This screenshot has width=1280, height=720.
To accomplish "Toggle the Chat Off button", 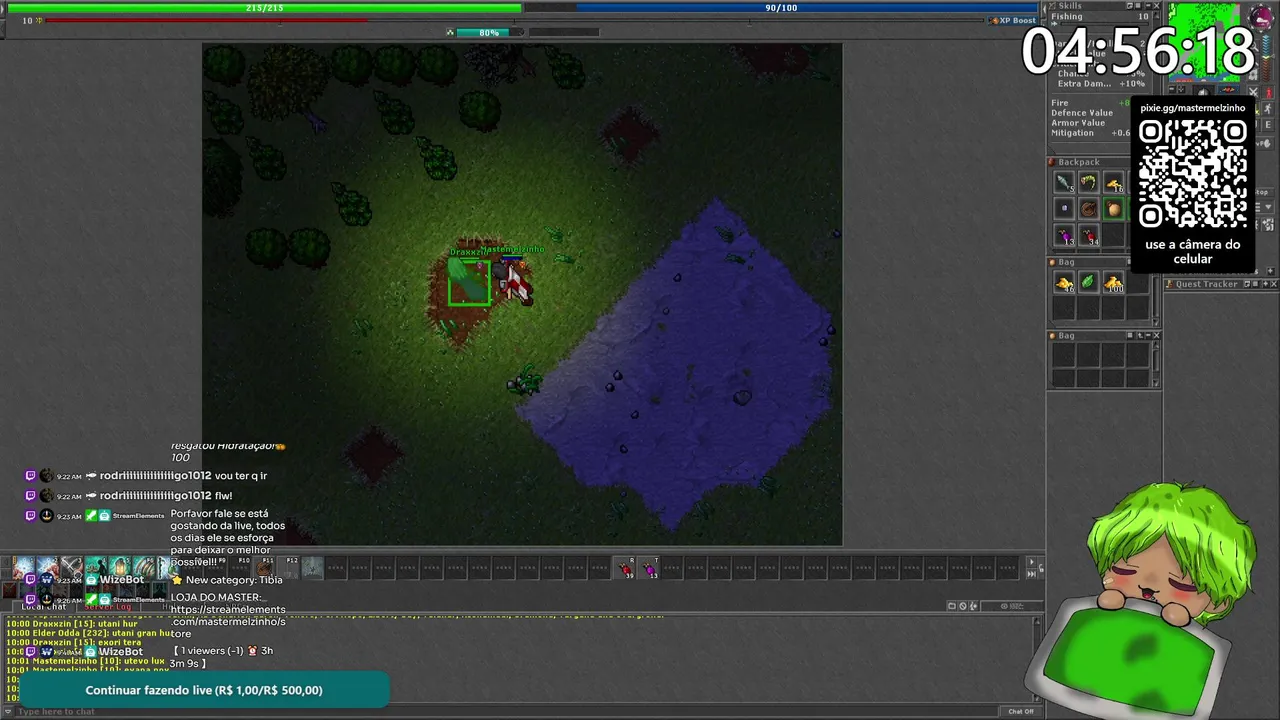I will point(1021,712).
